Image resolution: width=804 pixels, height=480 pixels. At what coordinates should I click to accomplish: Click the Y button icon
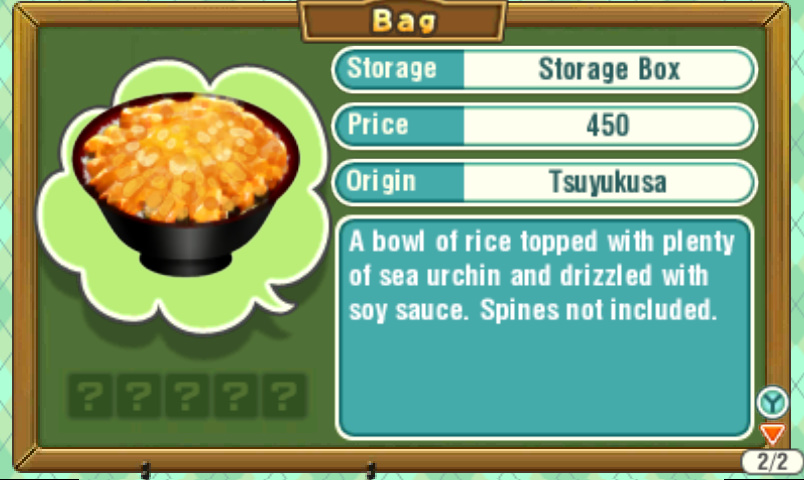(773, 403)
